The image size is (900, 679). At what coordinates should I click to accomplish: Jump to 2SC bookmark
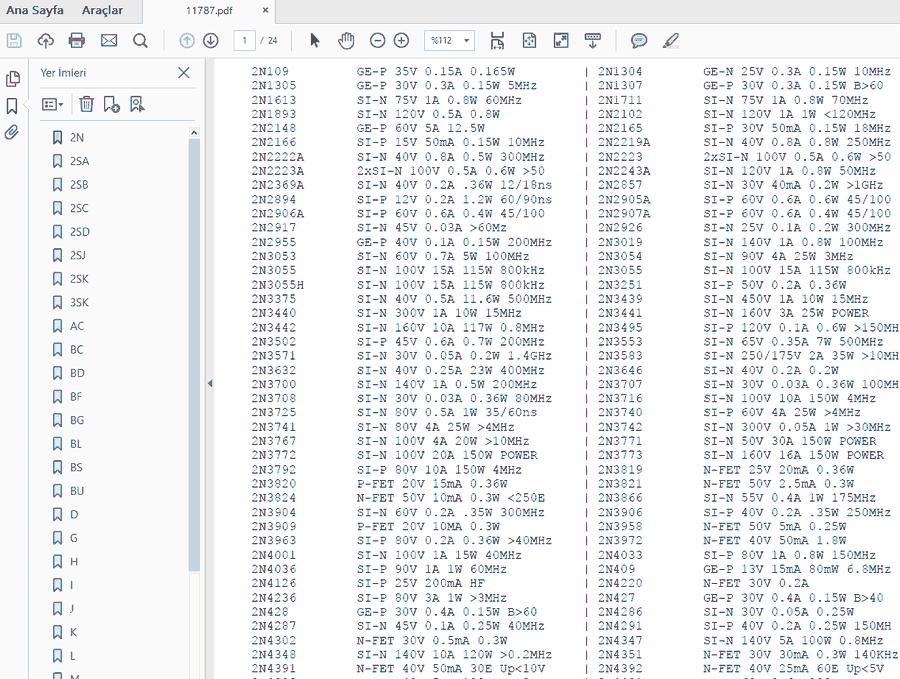point(79,208)
